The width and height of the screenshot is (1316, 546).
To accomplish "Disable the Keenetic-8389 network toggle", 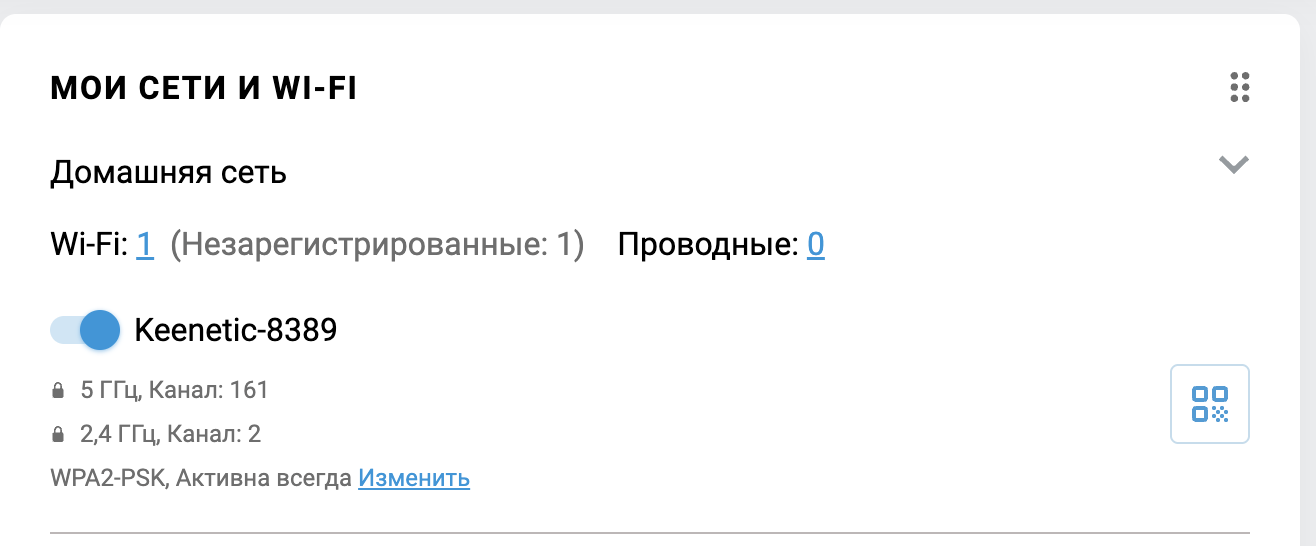I will tap(86, 330).
